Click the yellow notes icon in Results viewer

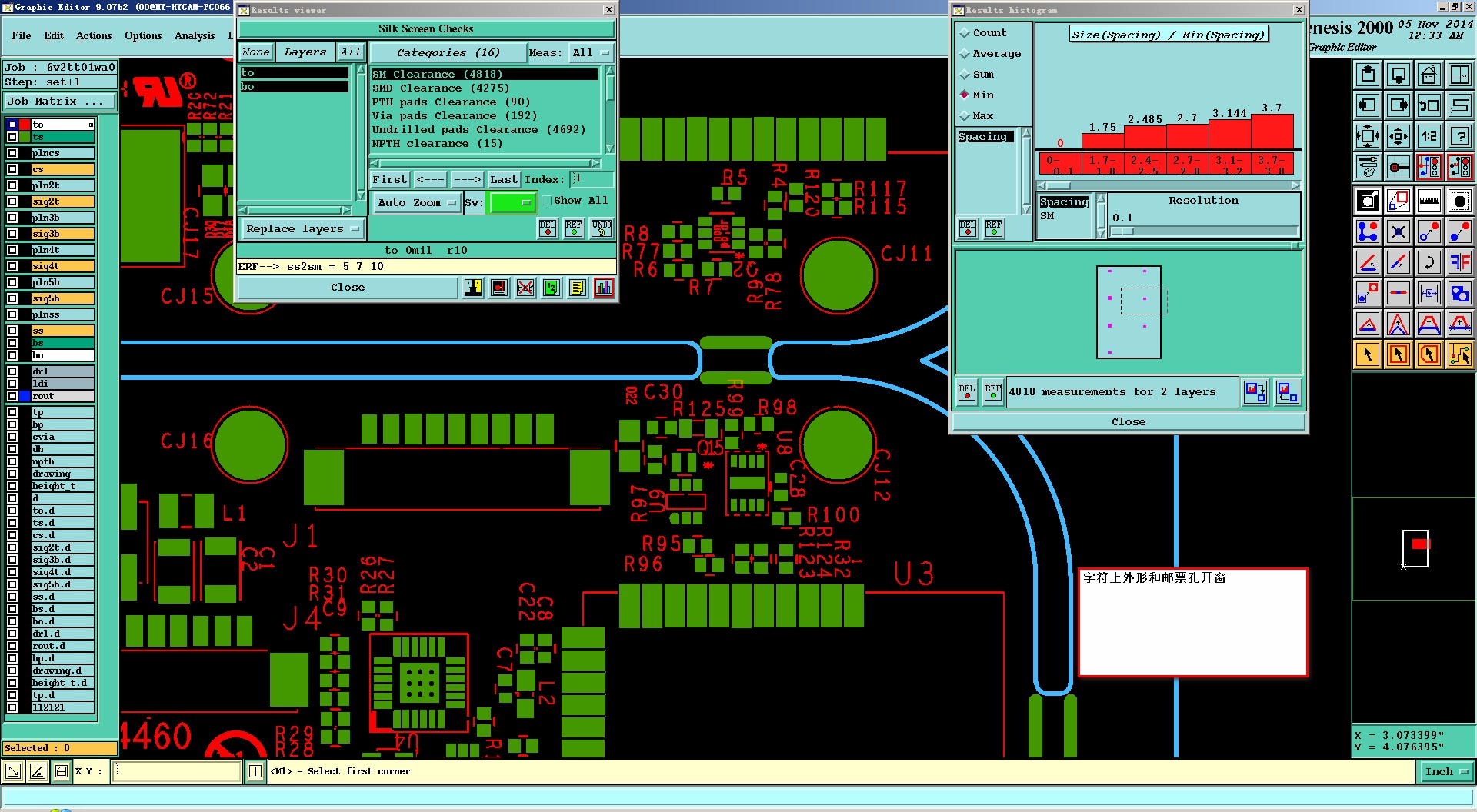[x=578, y=288]
